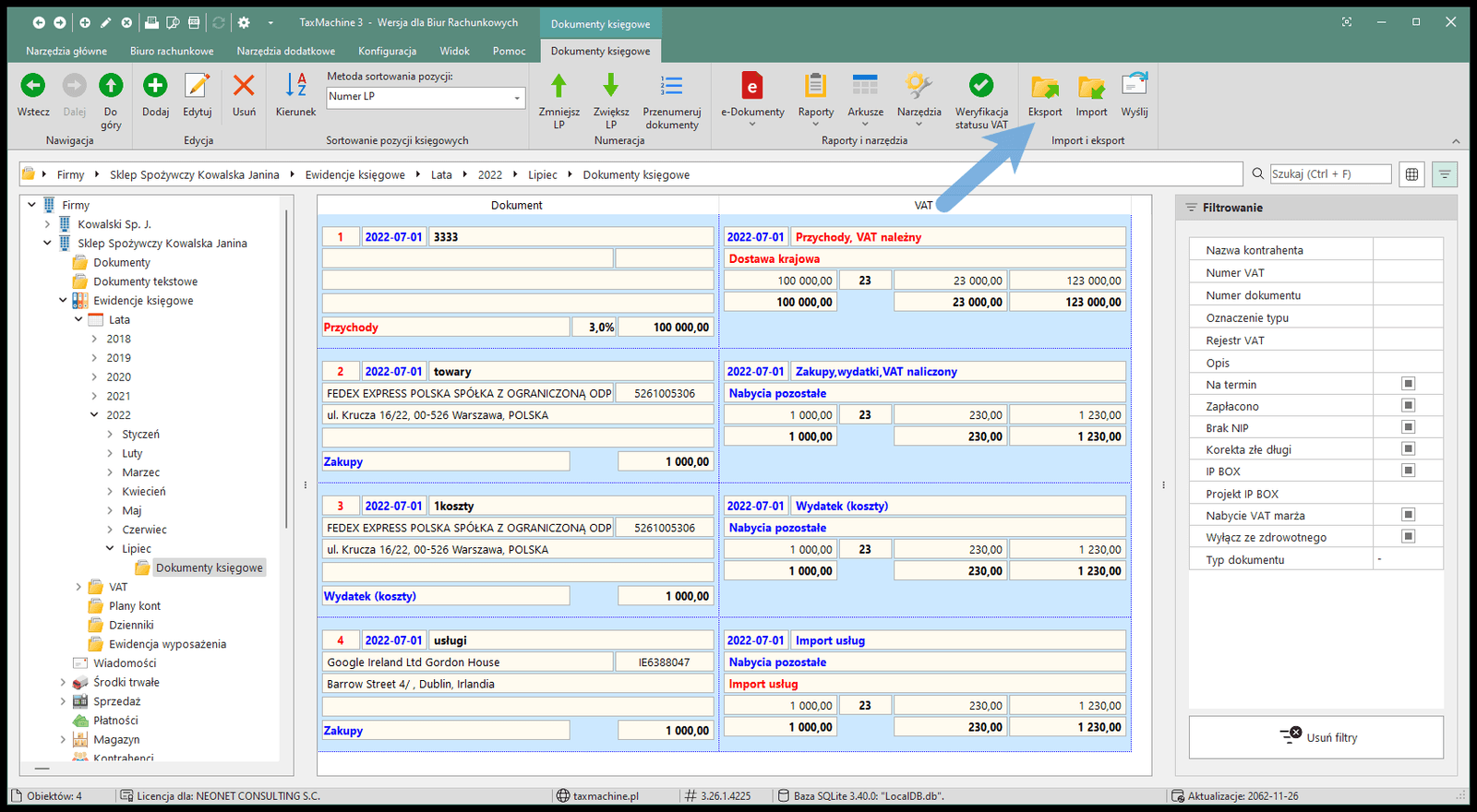Toggle the Zapłacono filter checkbox

(x=1408, y=405)
